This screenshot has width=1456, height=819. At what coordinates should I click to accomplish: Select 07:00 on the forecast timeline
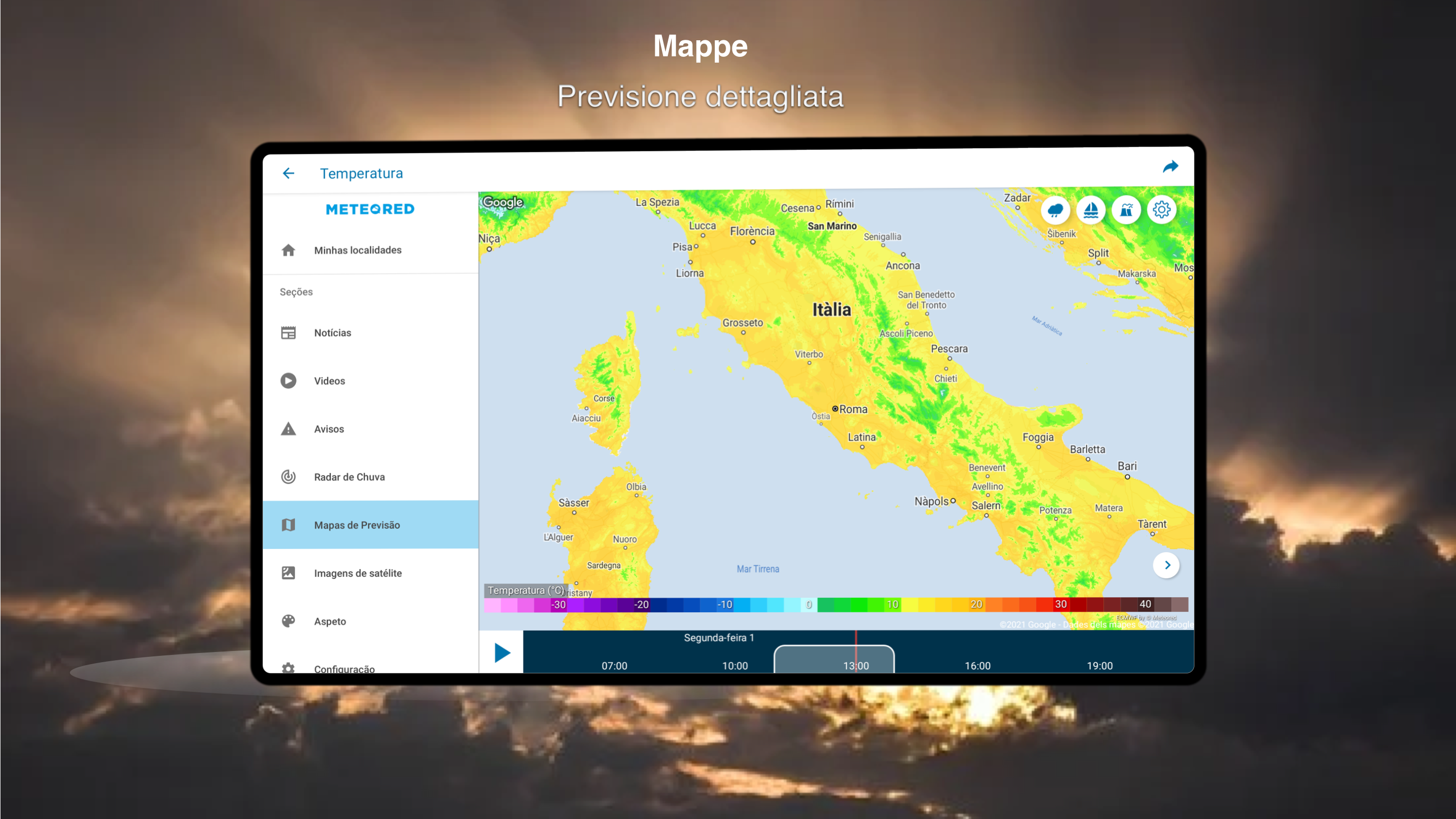click(x=614, y=665)
